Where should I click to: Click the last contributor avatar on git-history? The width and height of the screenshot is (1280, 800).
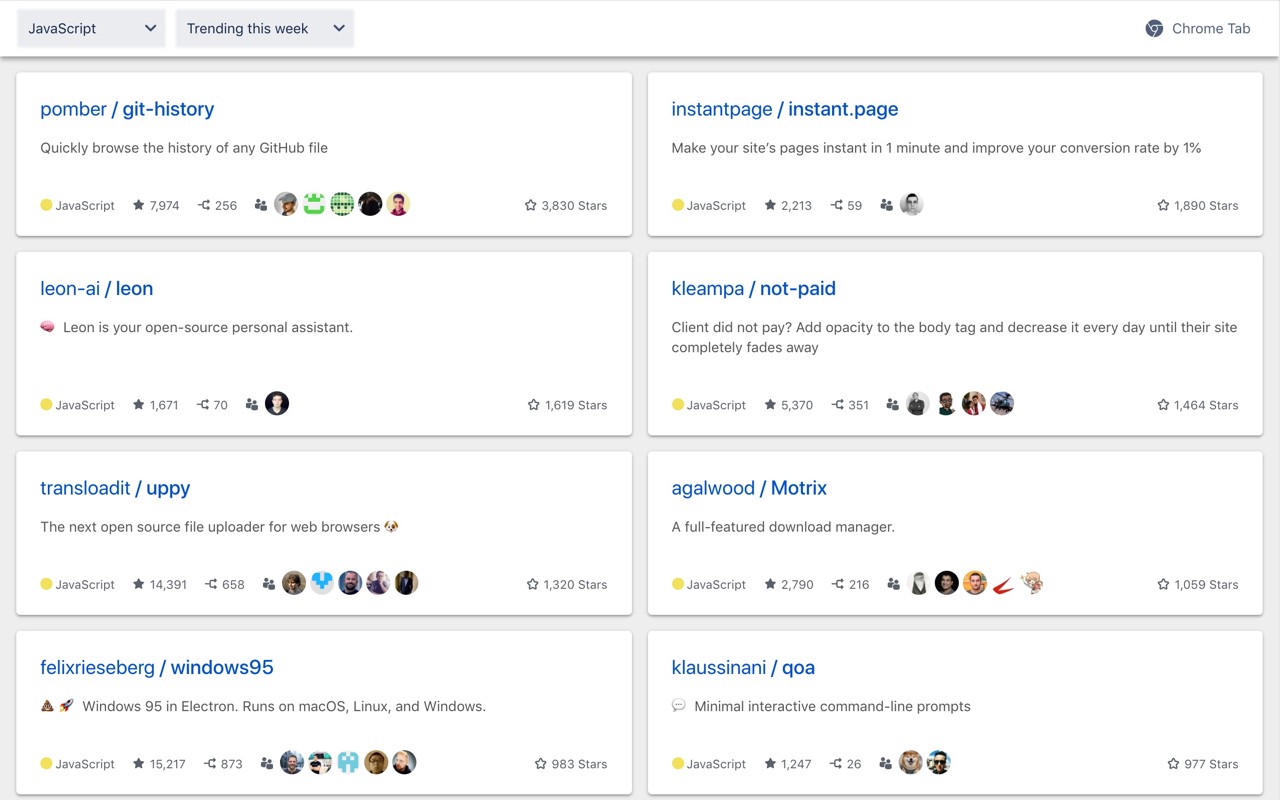pyautogui.click(x=398, y=204)
